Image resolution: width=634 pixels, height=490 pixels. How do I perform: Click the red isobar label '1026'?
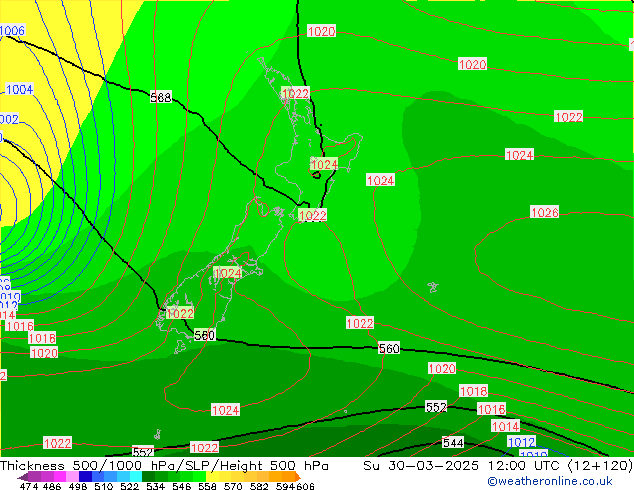coord(545,212)
